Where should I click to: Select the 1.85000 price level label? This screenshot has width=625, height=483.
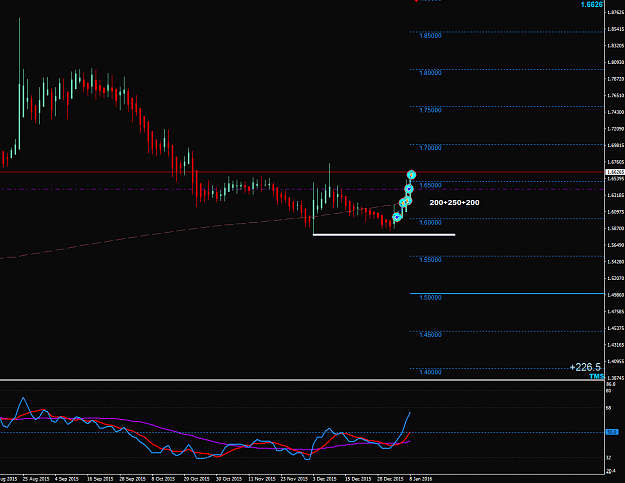[x=430, y=35]
